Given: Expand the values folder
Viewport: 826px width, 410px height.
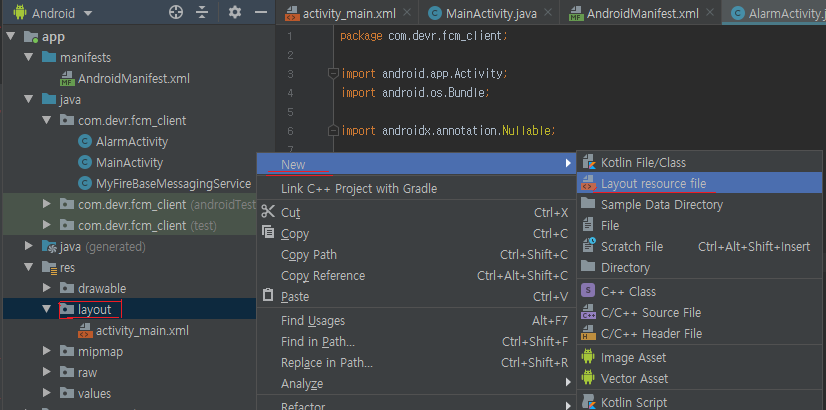Looking at the screenshot, I should coord(46,394).
